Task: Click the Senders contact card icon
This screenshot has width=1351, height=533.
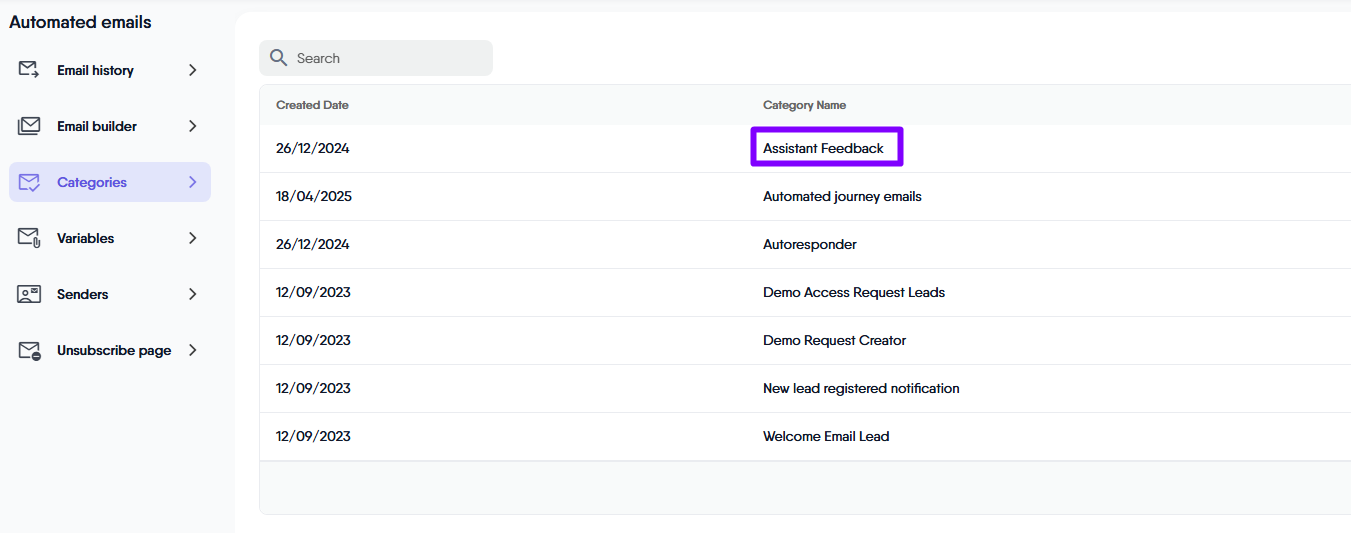Action: coord(29,294)
